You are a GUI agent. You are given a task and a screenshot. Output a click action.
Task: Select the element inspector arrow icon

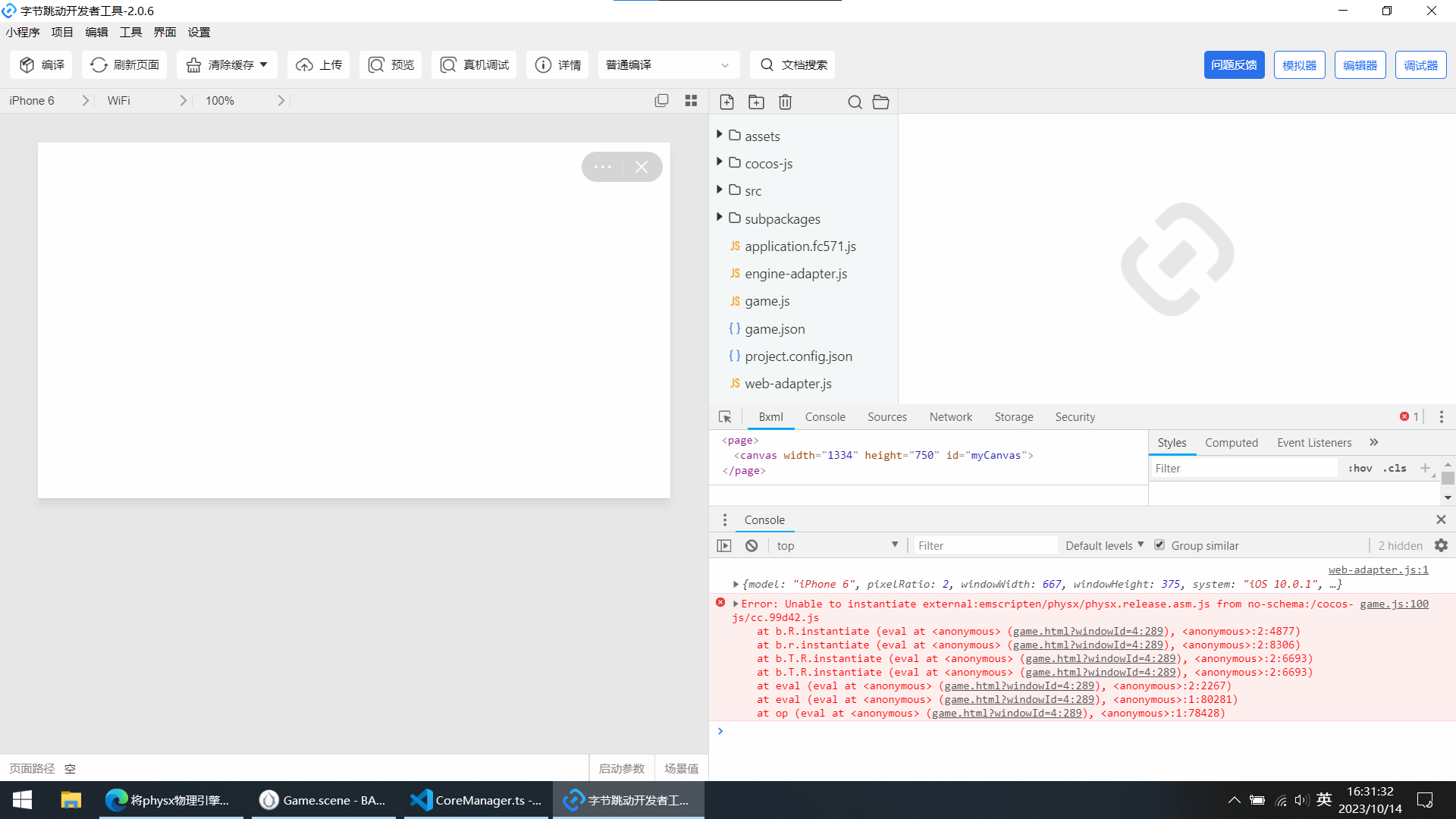(x=725, y=417)
